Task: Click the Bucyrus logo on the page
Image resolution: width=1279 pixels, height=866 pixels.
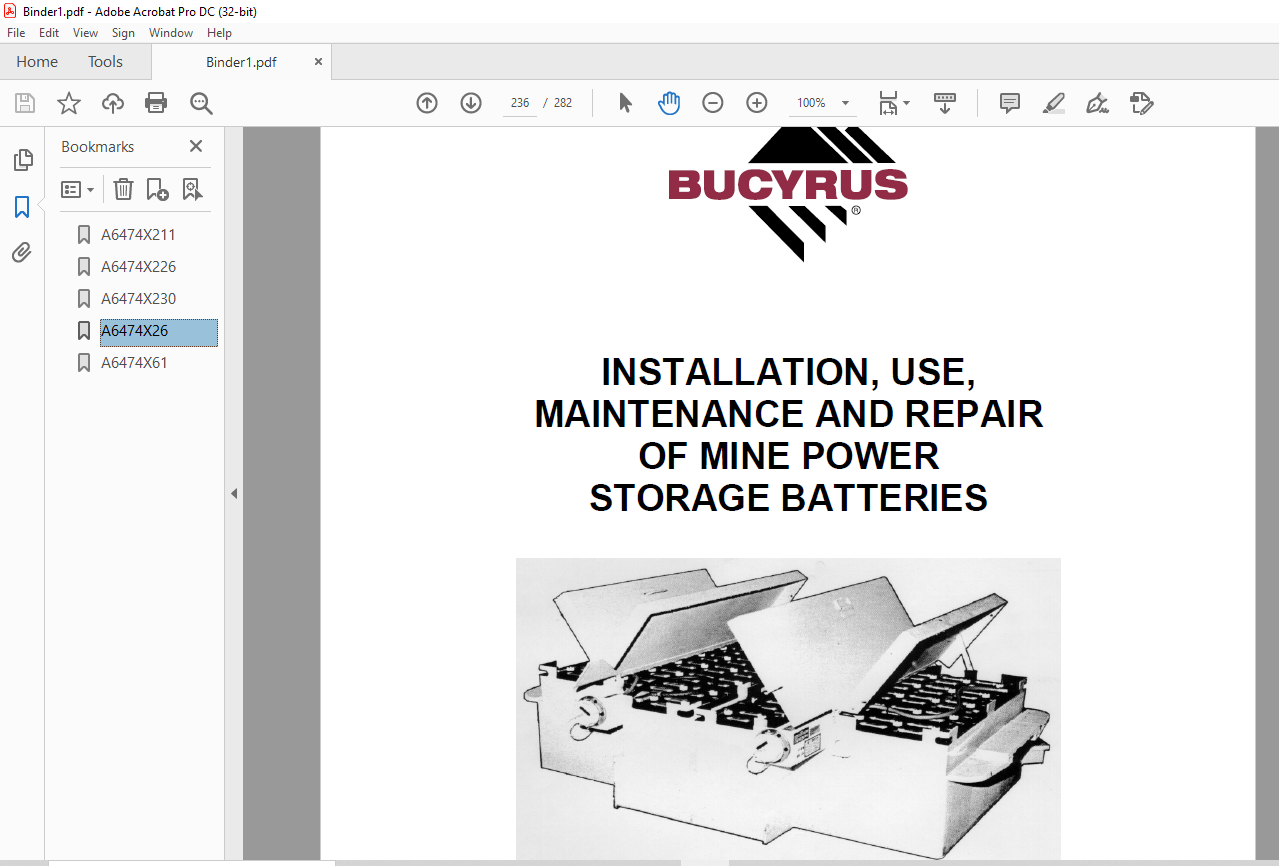Action: [x=788, y=193]
